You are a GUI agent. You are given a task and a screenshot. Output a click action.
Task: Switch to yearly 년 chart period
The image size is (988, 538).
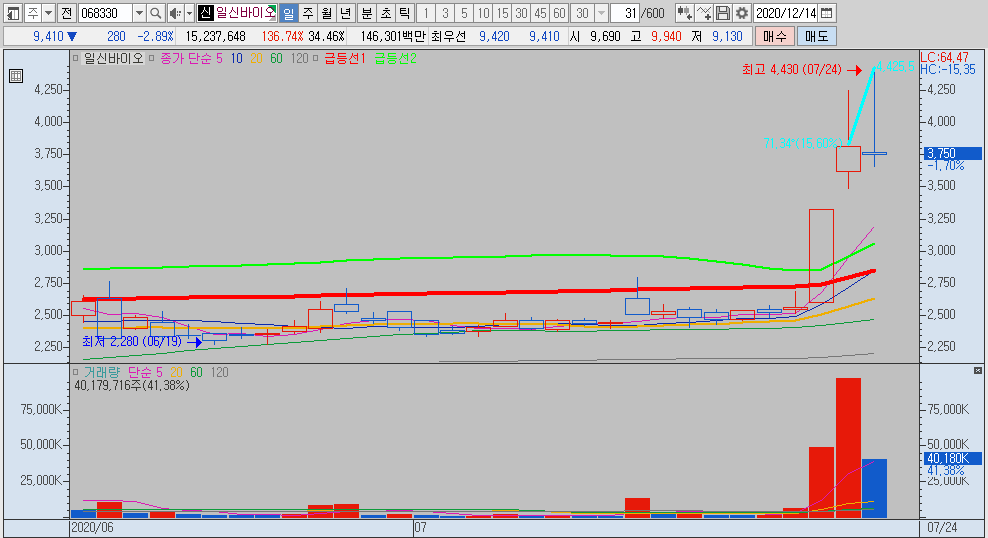pyautogui.click(x=345, y=13)
